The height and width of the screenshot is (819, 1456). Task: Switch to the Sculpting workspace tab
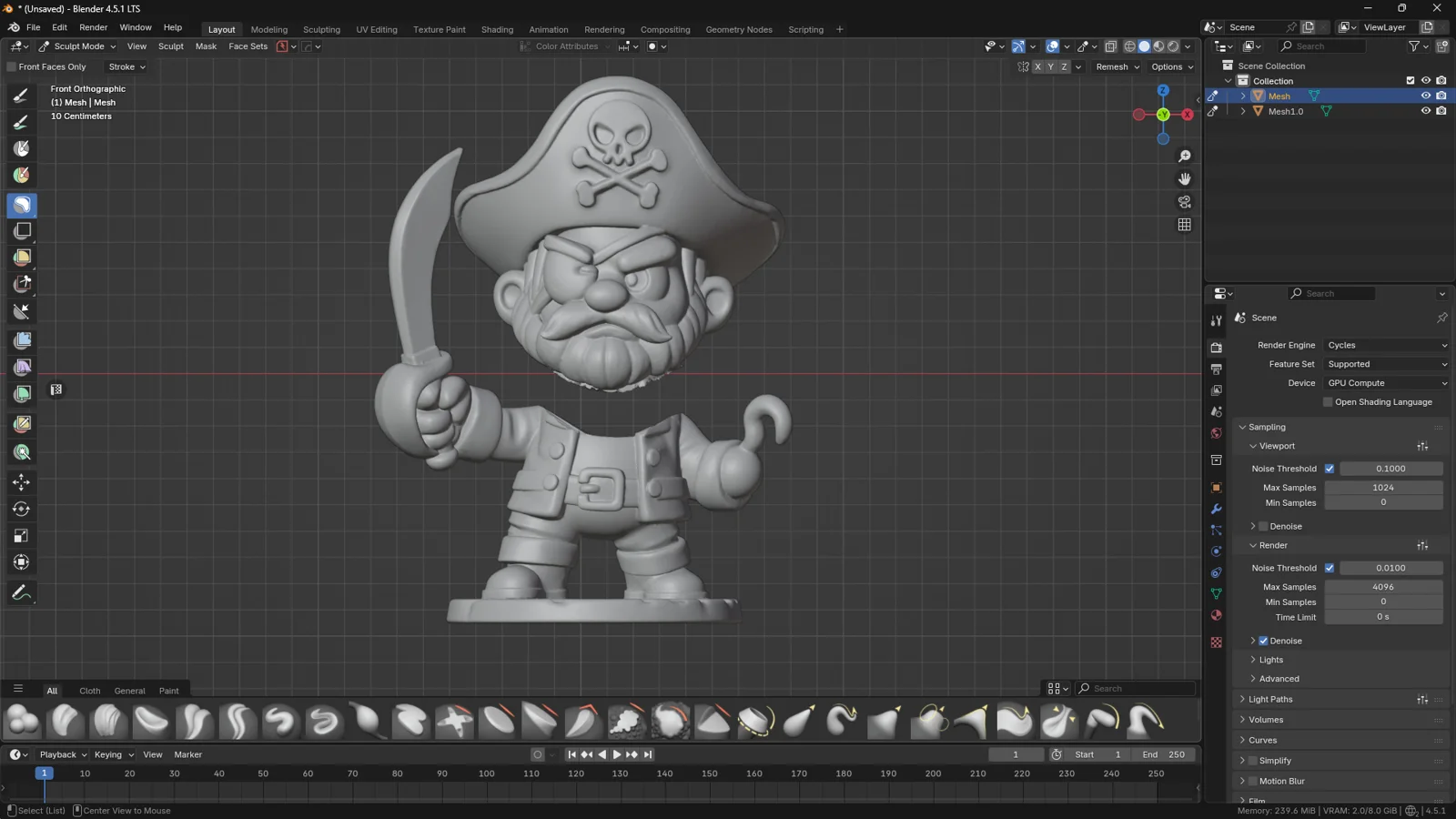point(321,30)
